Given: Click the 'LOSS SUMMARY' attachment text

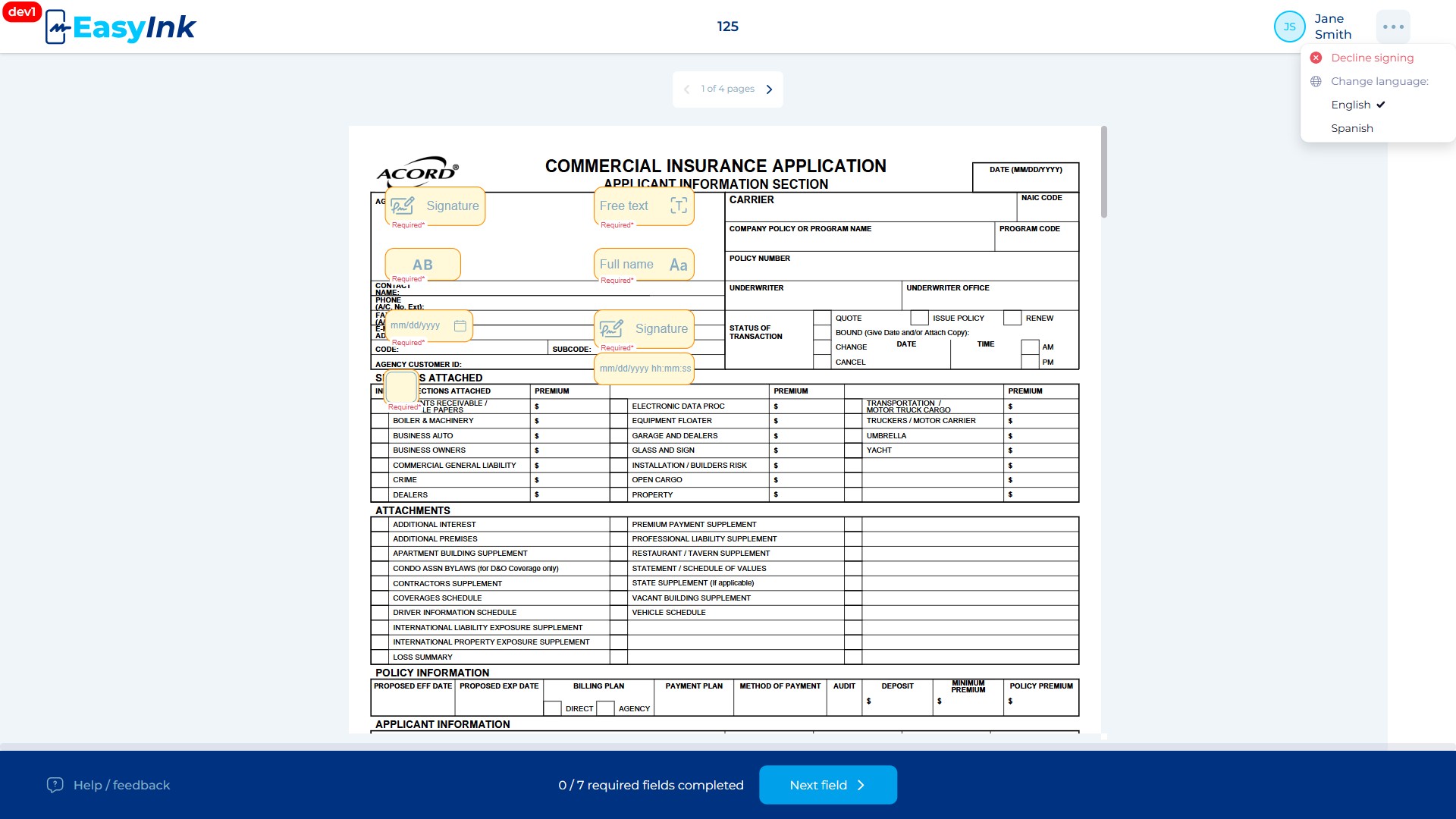Looking at the screenshot, I should click(x=422, y=657).
